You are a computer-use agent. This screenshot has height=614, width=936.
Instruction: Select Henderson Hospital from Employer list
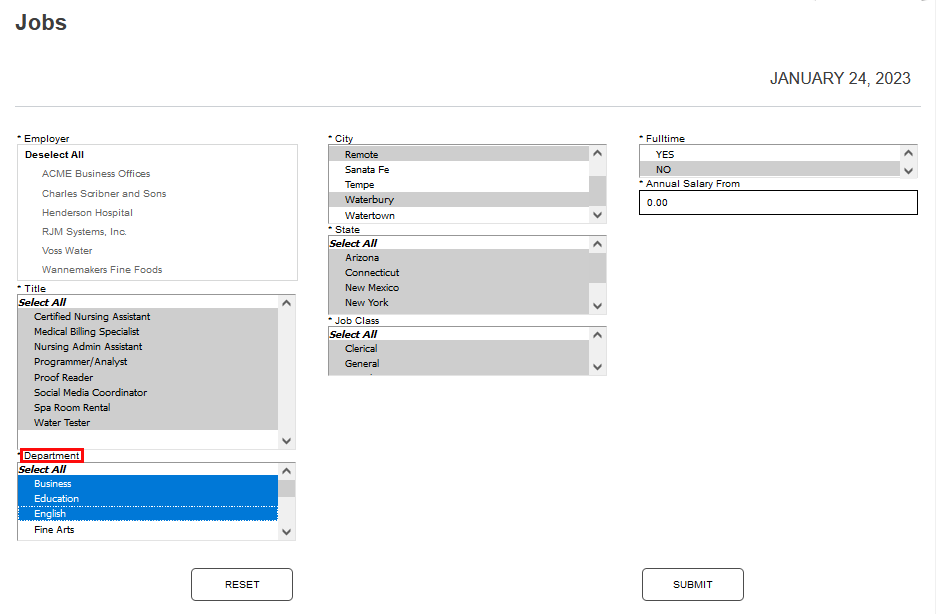pyautogui.click(x=87, y=212)
